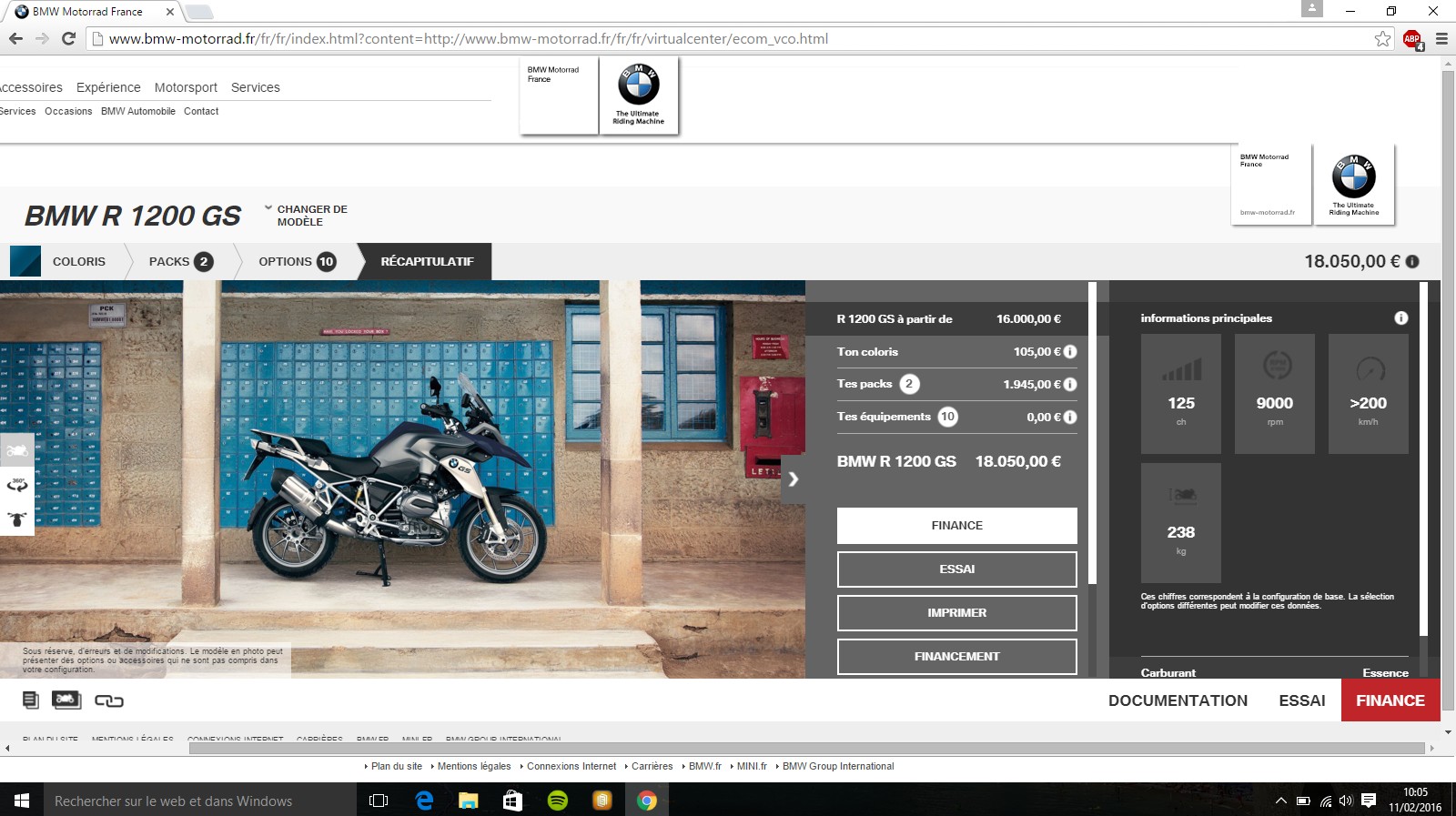Screen dimensions: 1456x816
Task: Switch to rider cockpit view icon
Action: (17, 519)
